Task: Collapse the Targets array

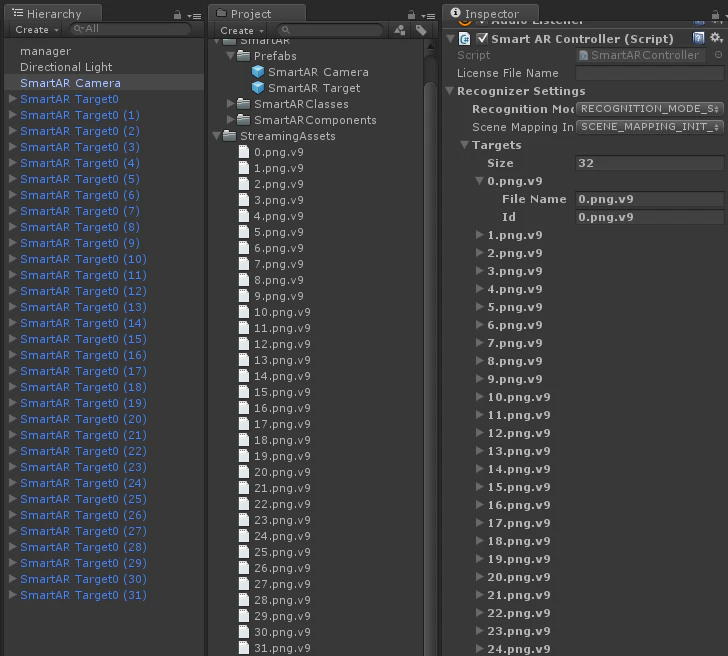Action: click(x=464, y=145)
